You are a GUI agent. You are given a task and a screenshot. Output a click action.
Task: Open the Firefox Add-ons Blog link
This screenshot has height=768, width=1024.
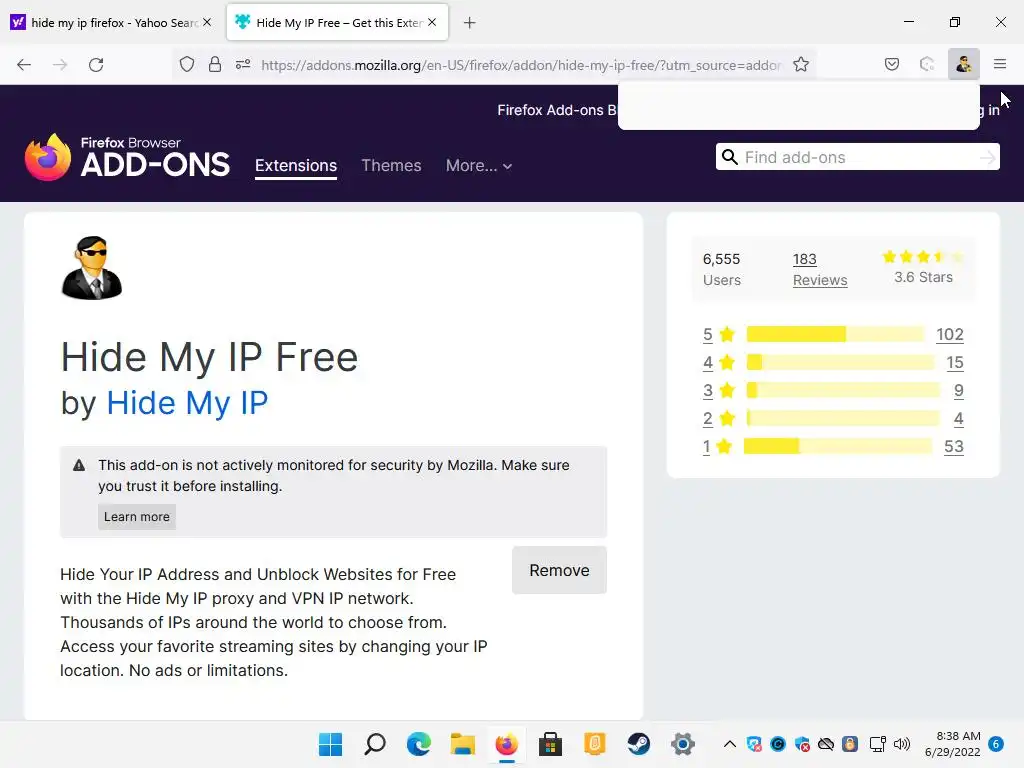coord(556,110)
